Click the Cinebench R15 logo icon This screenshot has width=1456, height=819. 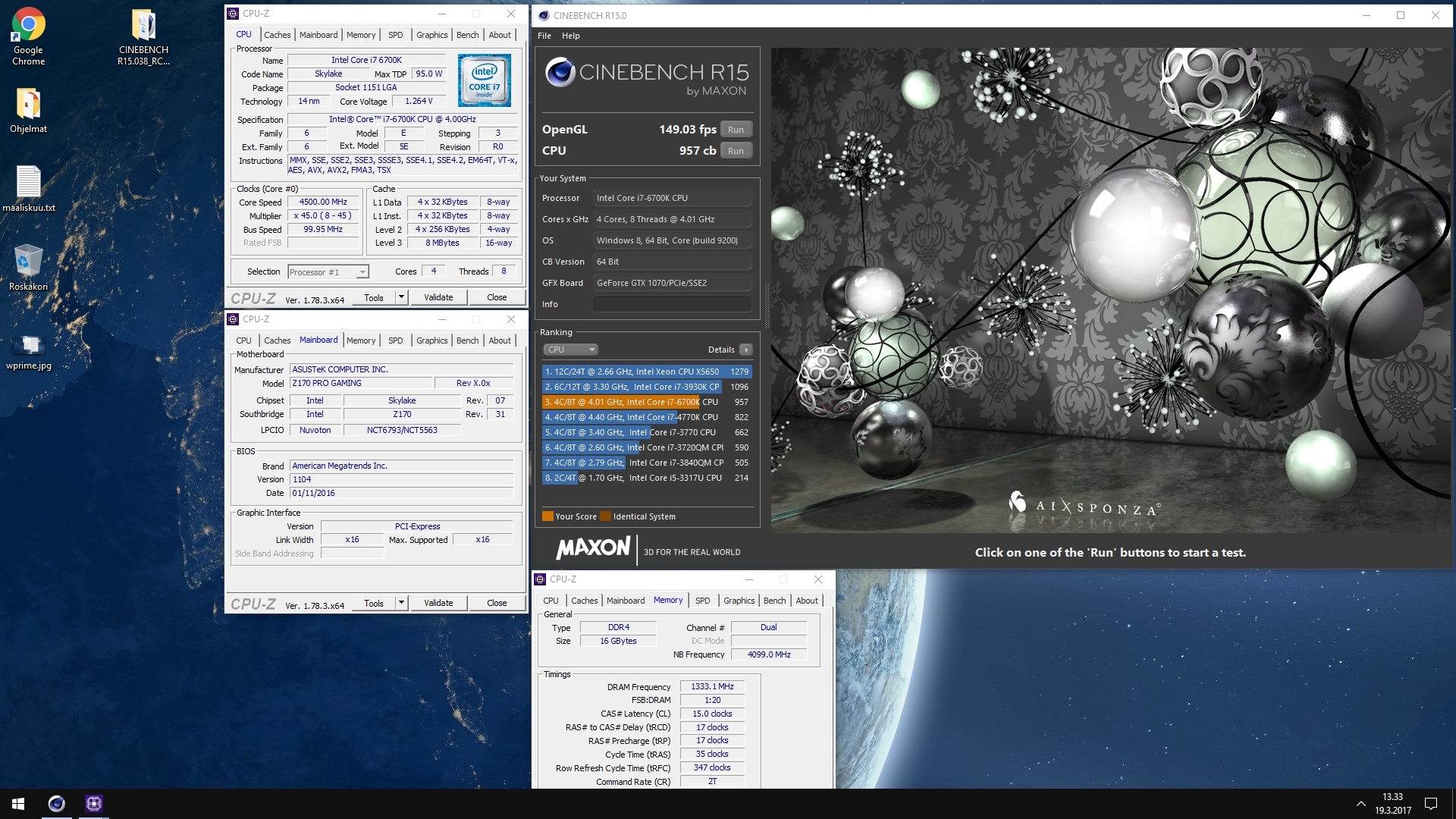pyautogui.click(x=560, y=72)
